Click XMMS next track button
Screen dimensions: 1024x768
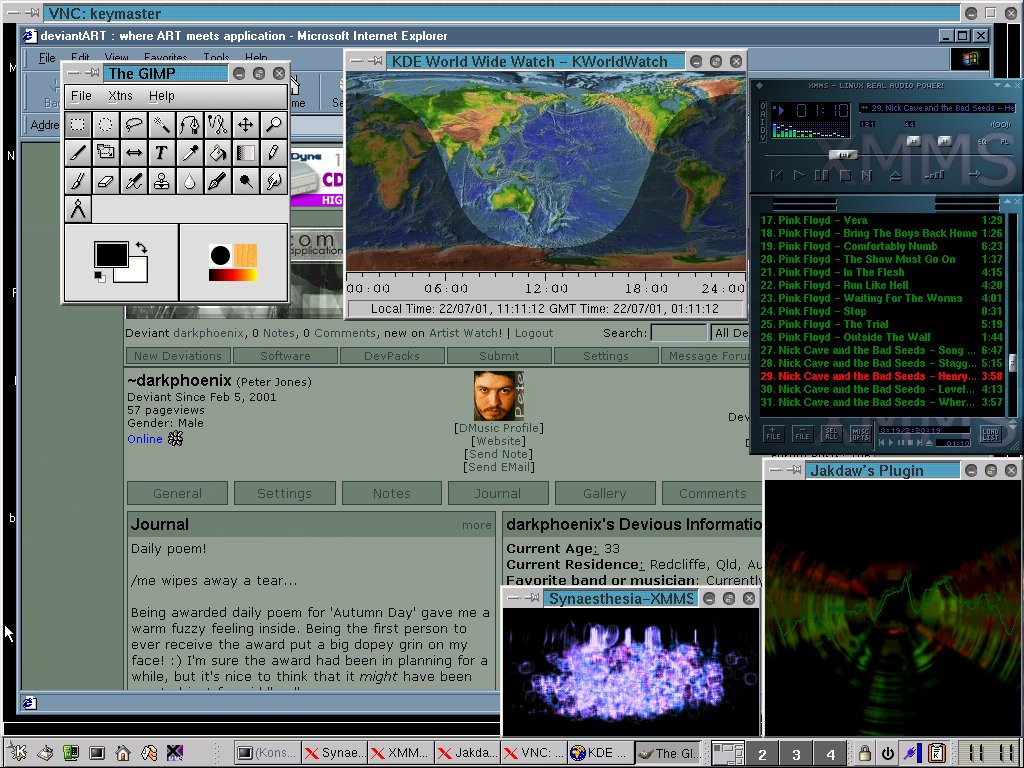tap(867, 175)
